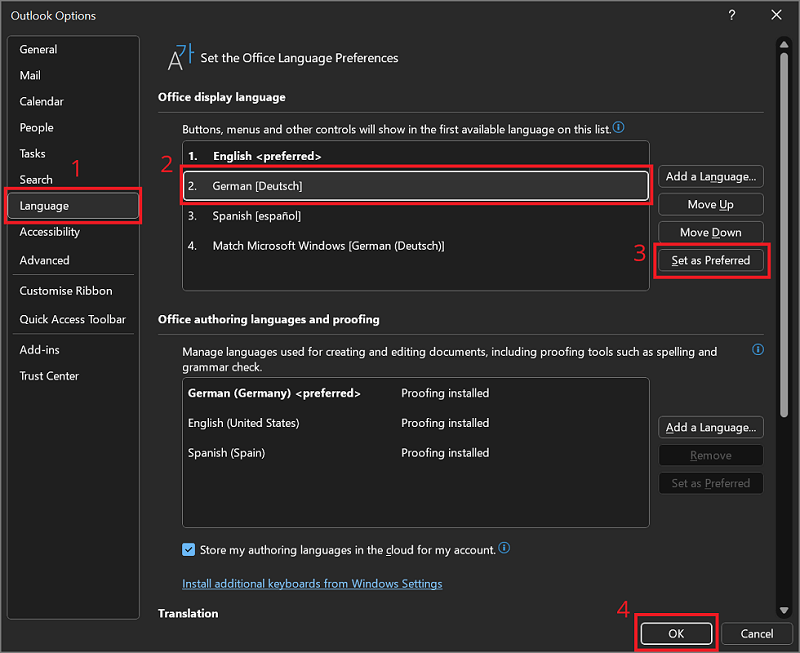Click info icon beside authoring languages description
Image resolution: width=800 pixels, height=653 pixels.
tap(758, 349)
